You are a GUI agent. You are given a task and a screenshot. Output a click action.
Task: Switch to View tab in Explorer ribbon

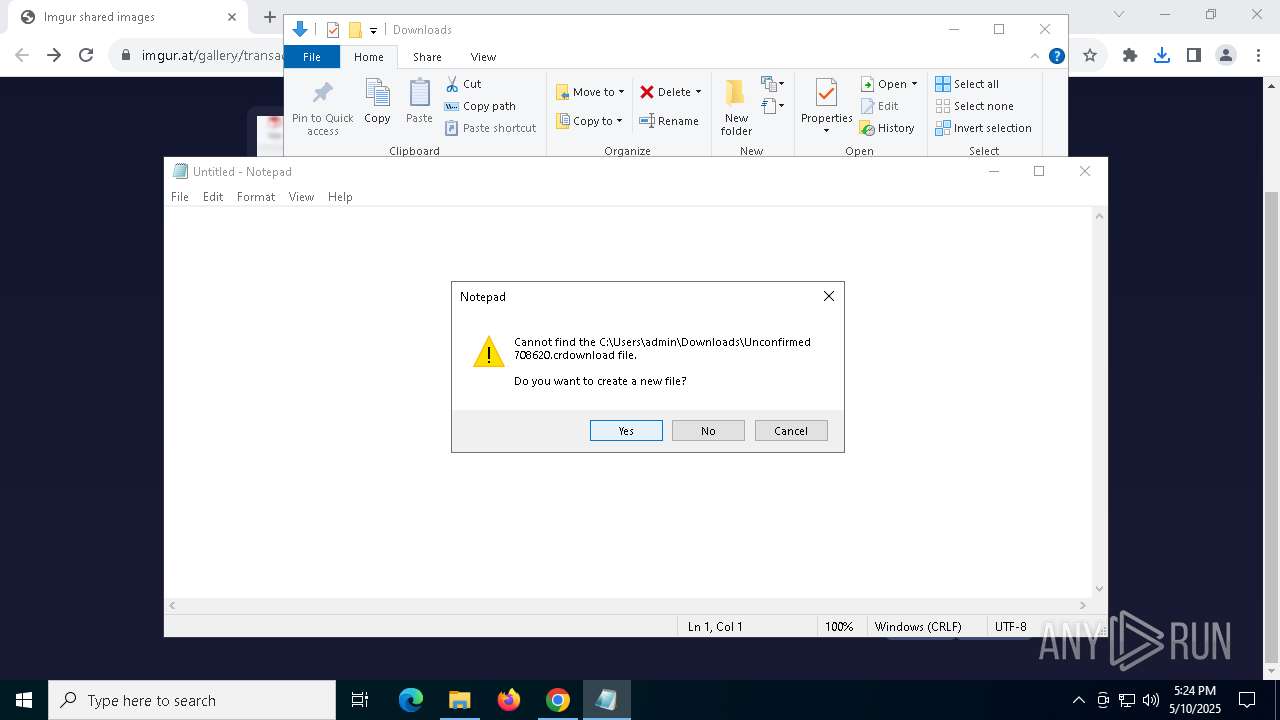coord(483,57)
